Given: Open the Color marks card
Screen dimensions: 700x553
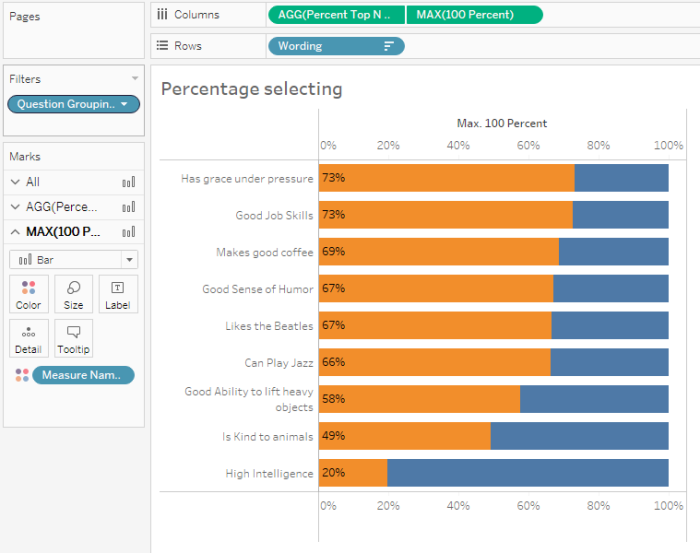Looking at the screenshot, I should (29, 294).
